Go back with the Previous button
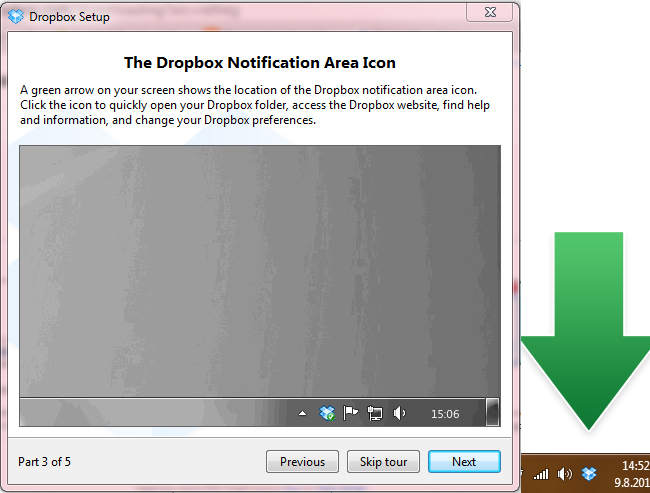Viewport: 650px width, 493px height. point(302,461)
